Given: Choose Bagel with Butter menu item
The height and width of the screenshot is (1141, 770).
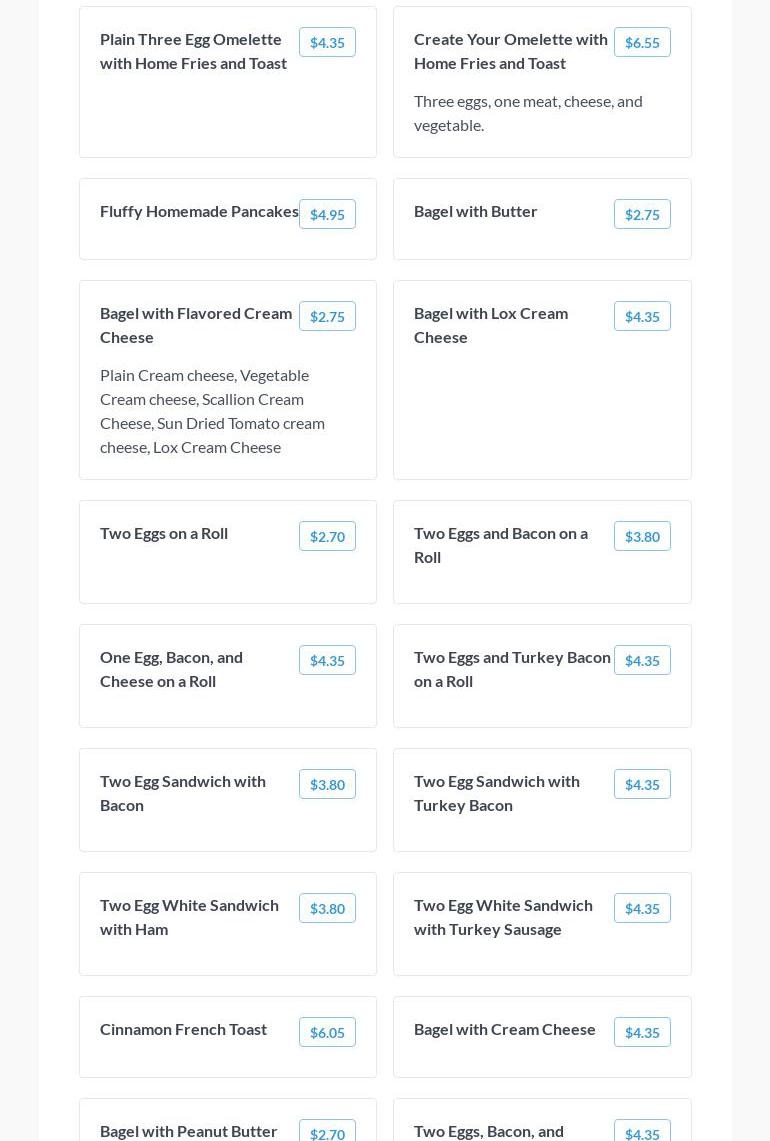Looking at the screenshot, I should [x=476, y=212].
